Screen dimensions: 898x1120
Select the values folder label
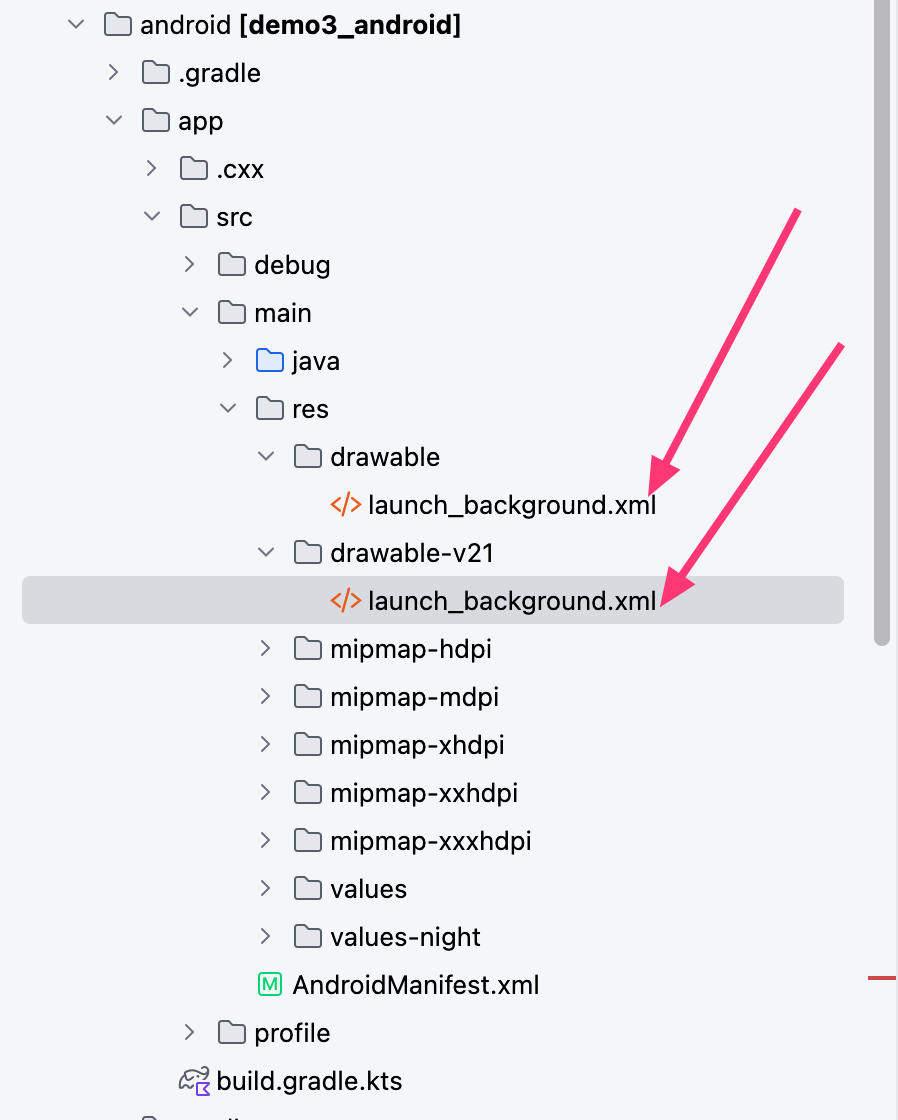tap(369, 889)
